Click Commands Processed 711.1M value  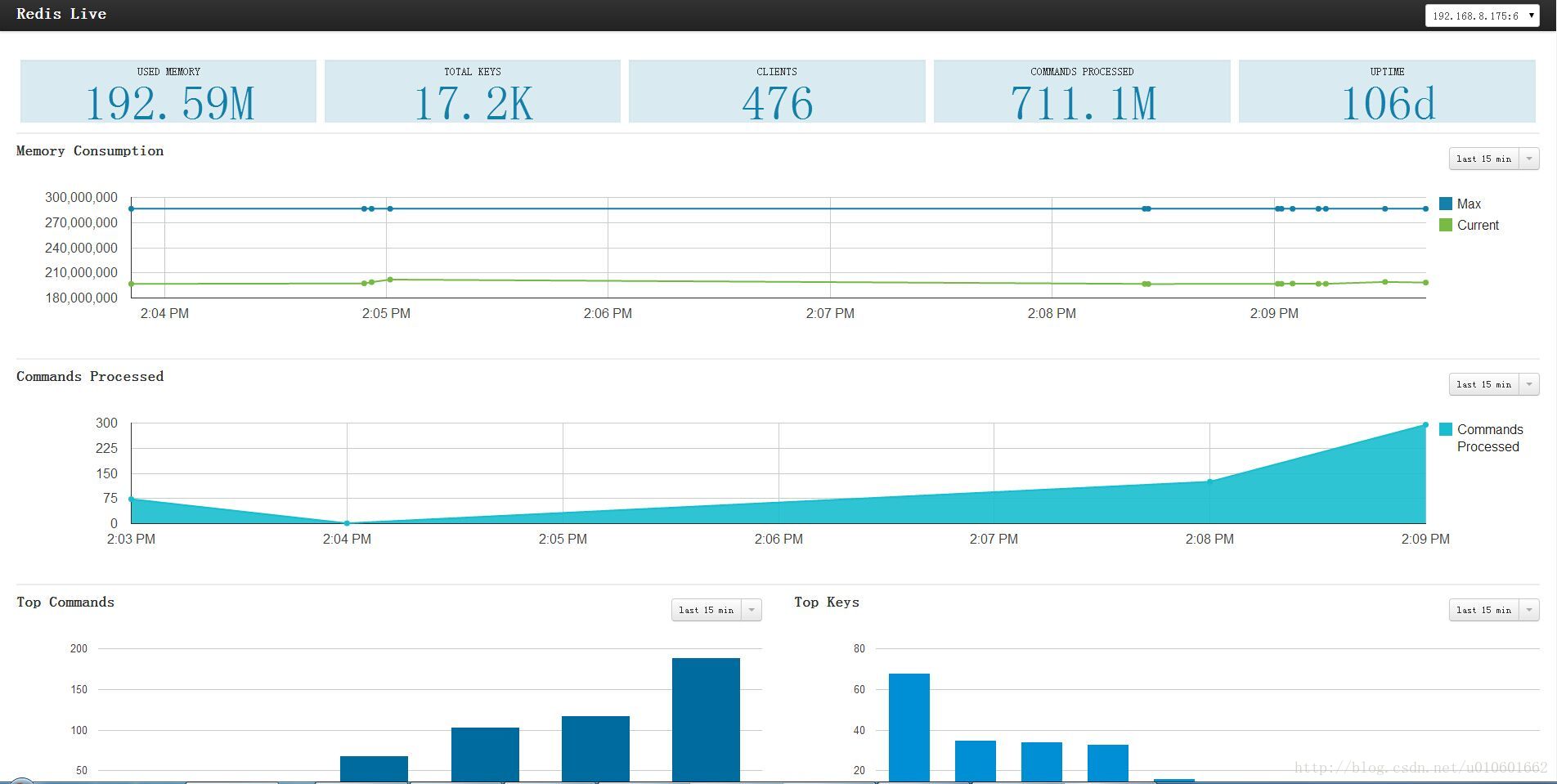1082,104
